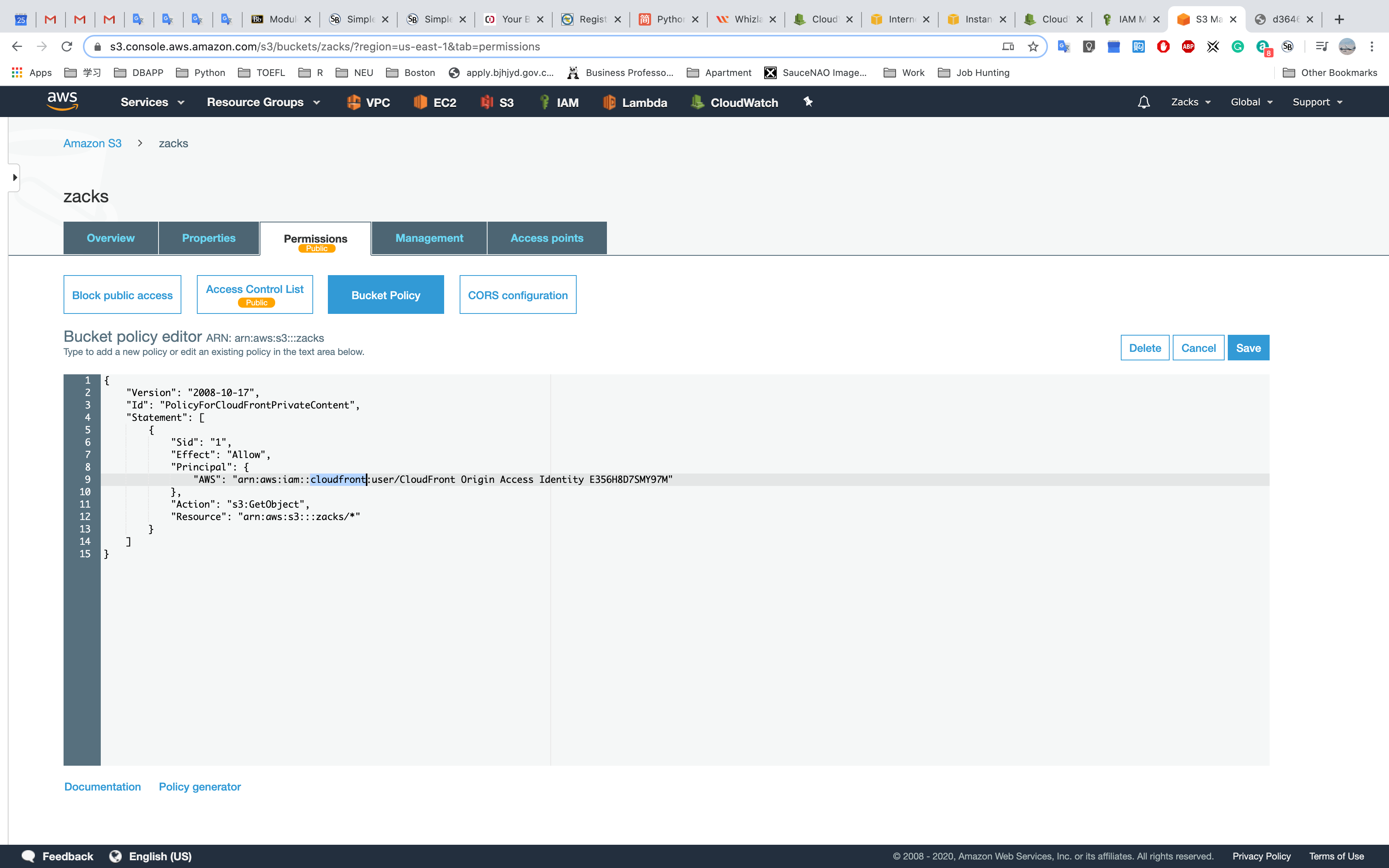The image size is (1389, 868).
Task: Open the notifications bell icon
Action: [1143, 102]
